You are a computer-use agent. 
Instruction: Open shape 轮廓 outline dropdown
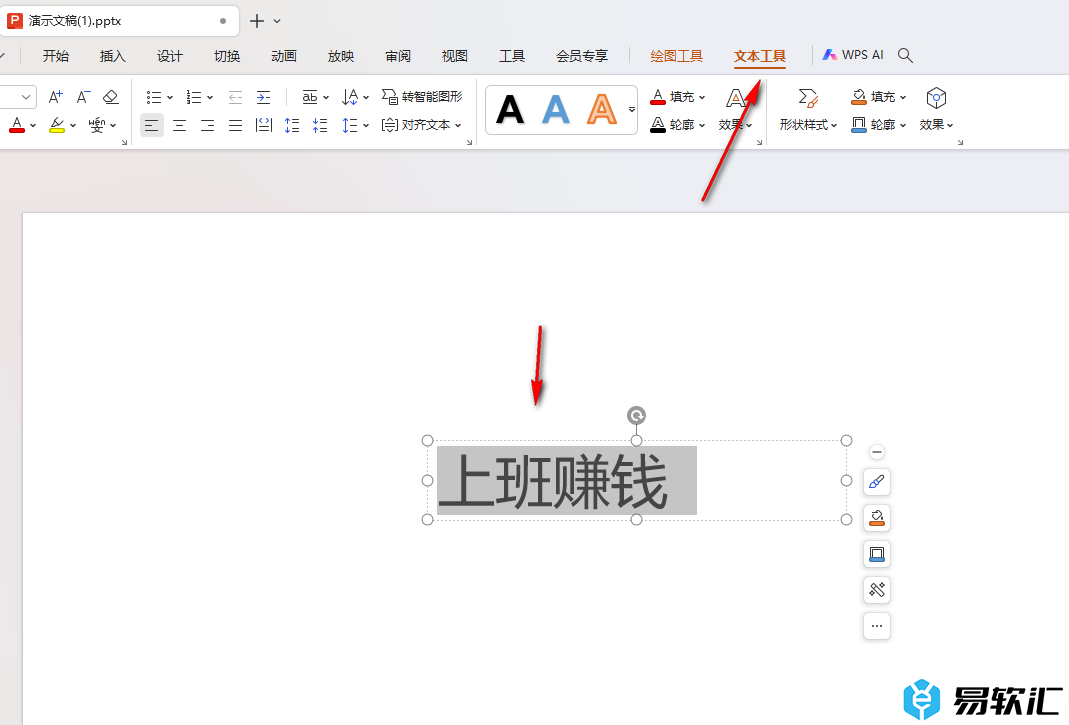879,125
